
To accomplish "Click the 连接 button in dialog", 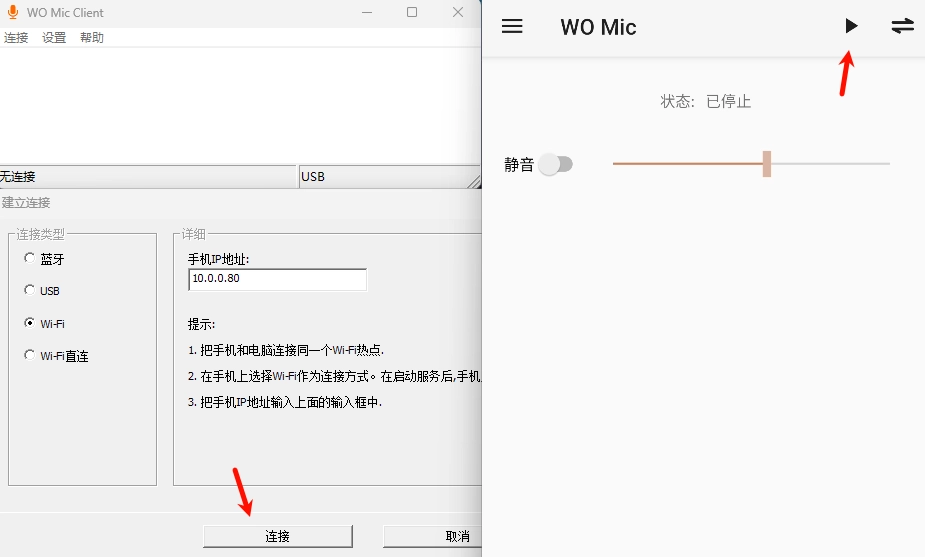I will [x=278, y=536].
